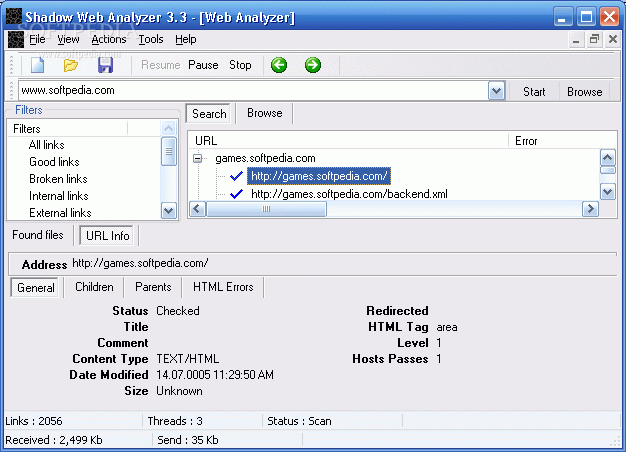Switch to the Browse tab beside Search

click(x=264, y=113)
